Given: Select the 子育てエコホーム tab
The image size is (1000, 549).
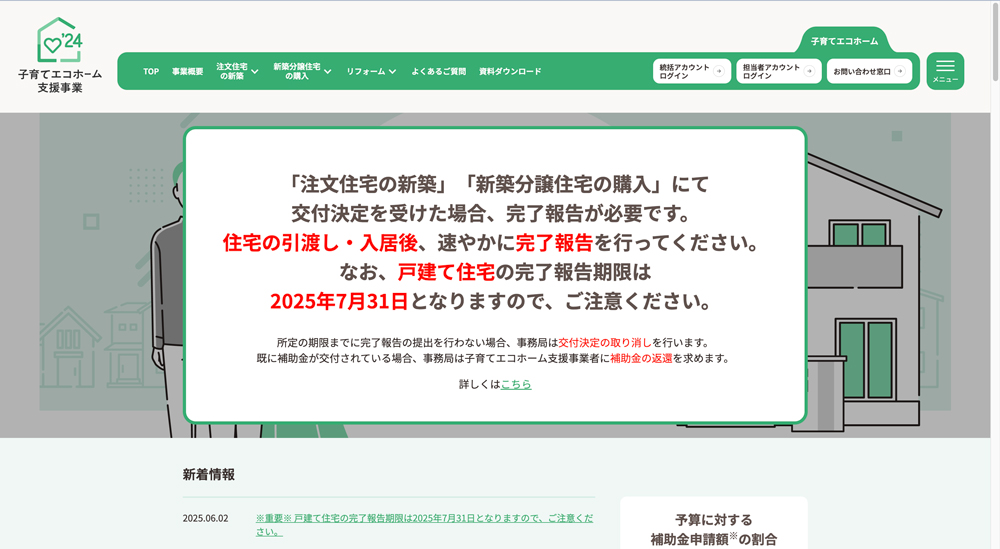Looking at the screenshot, I should point(844,41).
